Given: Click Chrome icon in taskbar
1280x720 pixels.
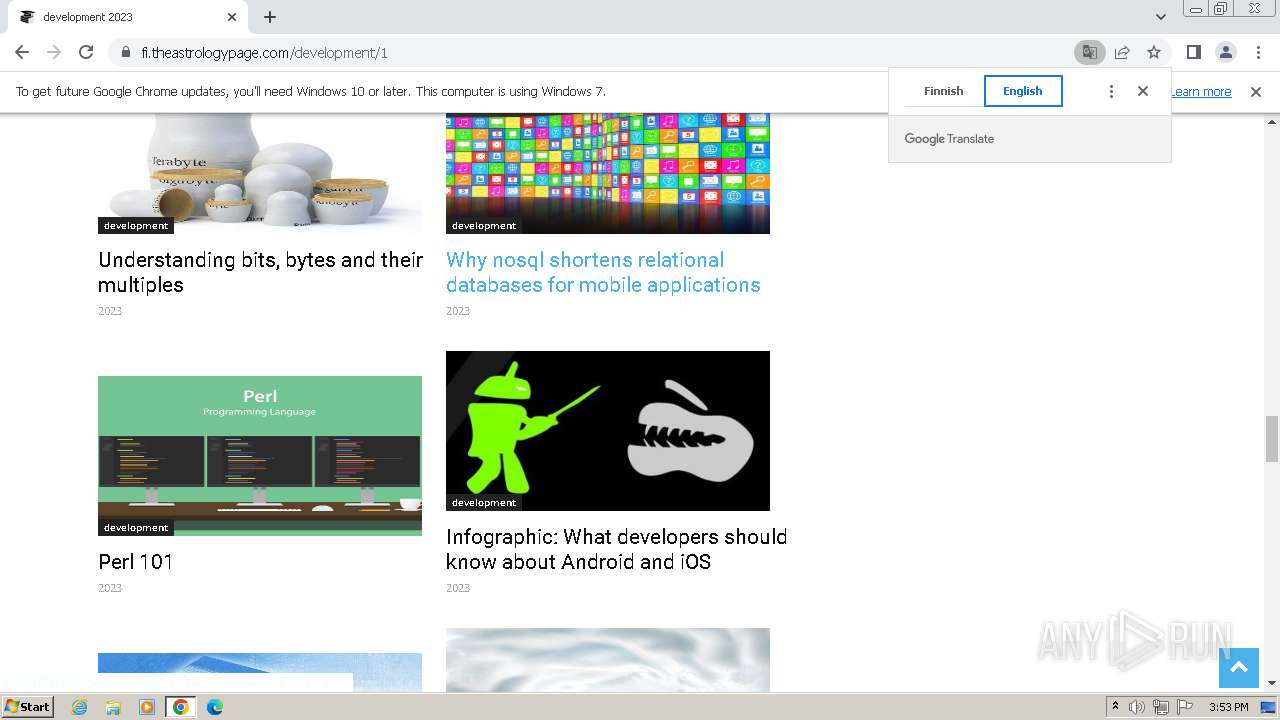Looking at the screenshot, I should [181, 707].
